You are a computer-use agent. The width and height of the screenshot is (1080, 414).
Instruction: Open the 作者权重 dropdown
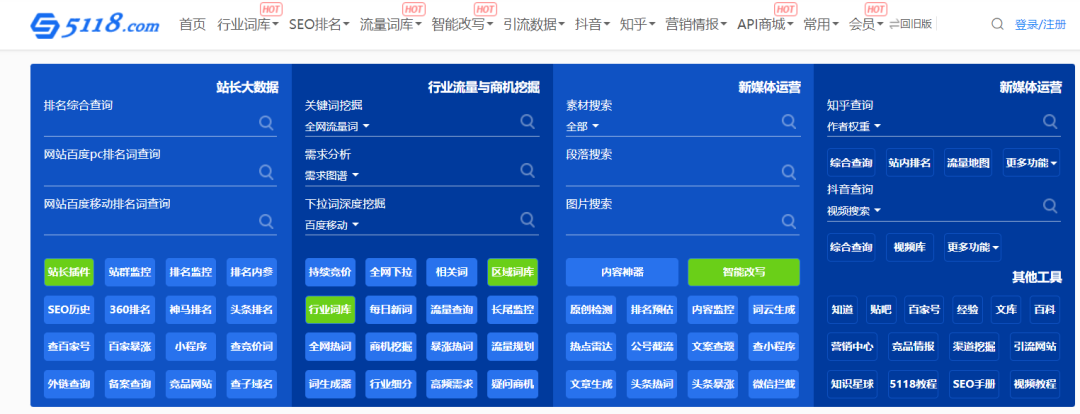pos(854,127)
